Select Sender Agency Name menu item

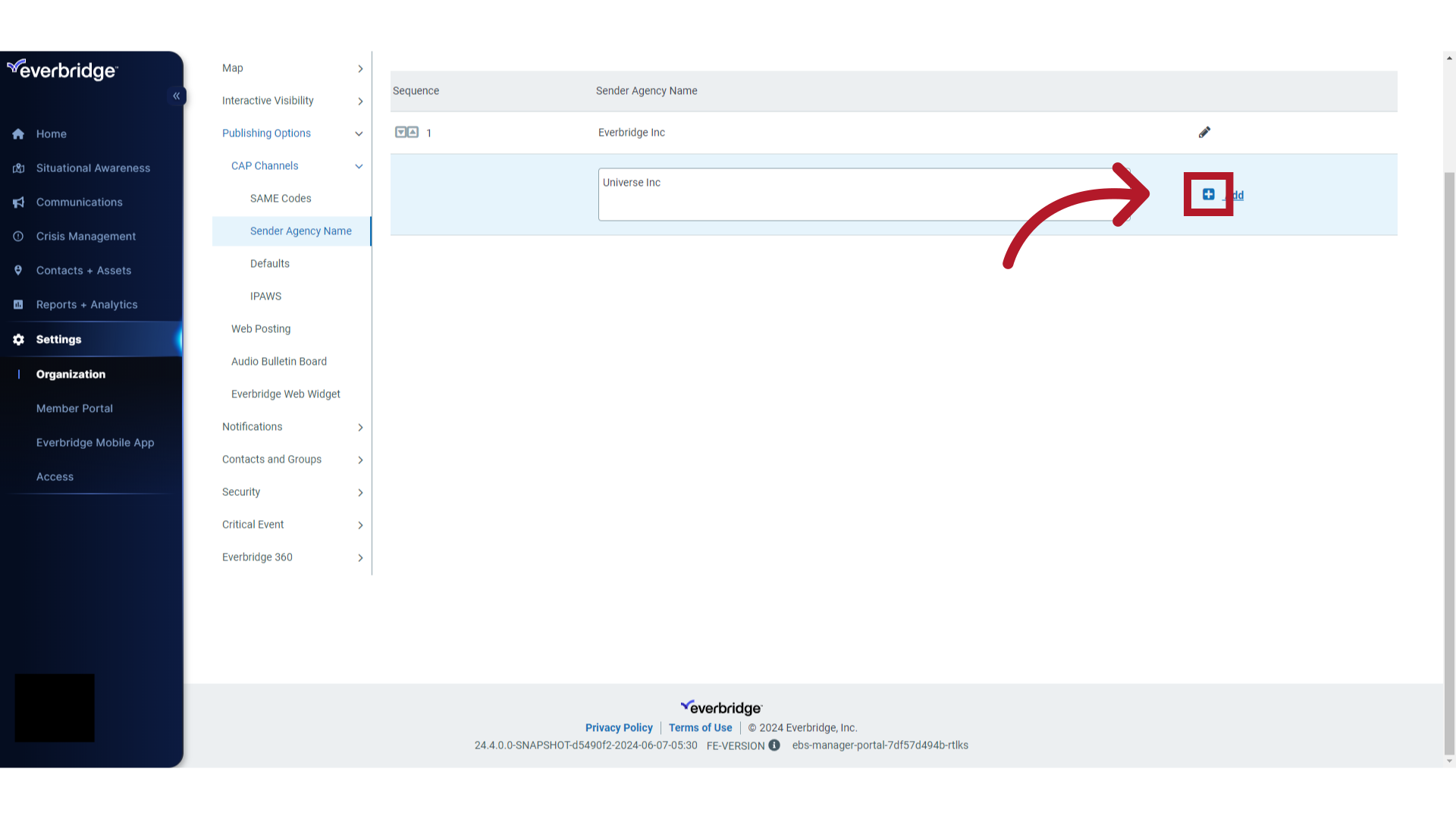click(292, 231)
